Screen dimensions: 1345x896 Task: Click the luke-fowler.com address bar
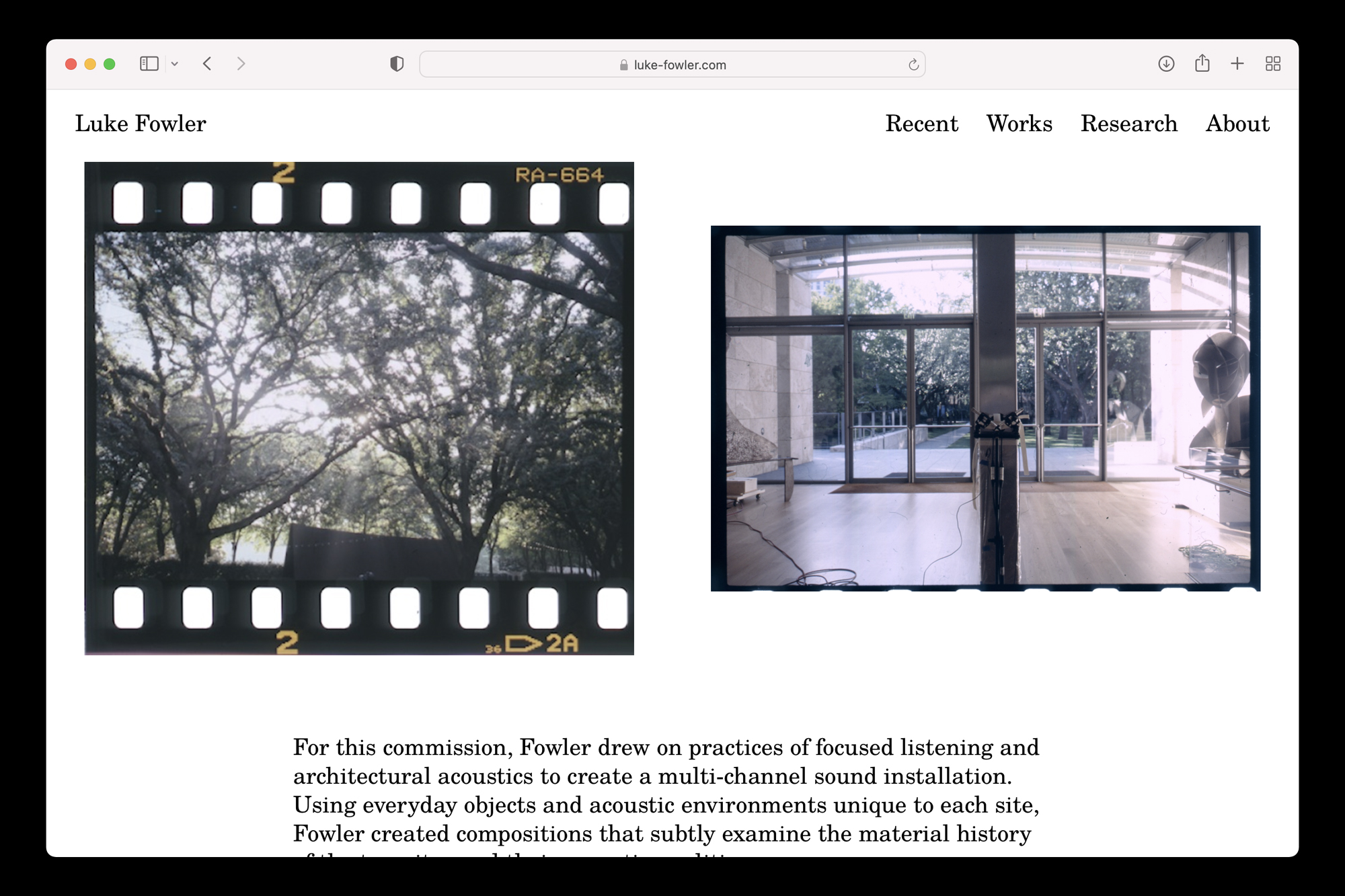click(x=679, y=65)
